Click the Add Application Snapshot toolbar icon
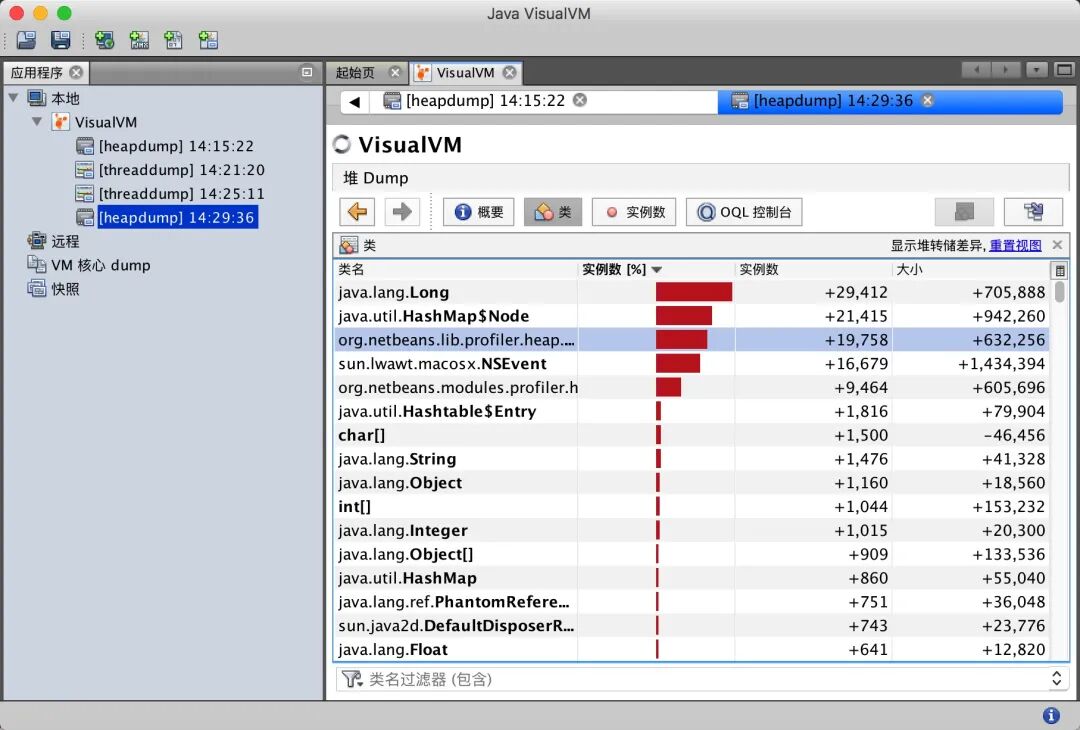This screenshot has width=1080, height=730. [x=208, y=40]
